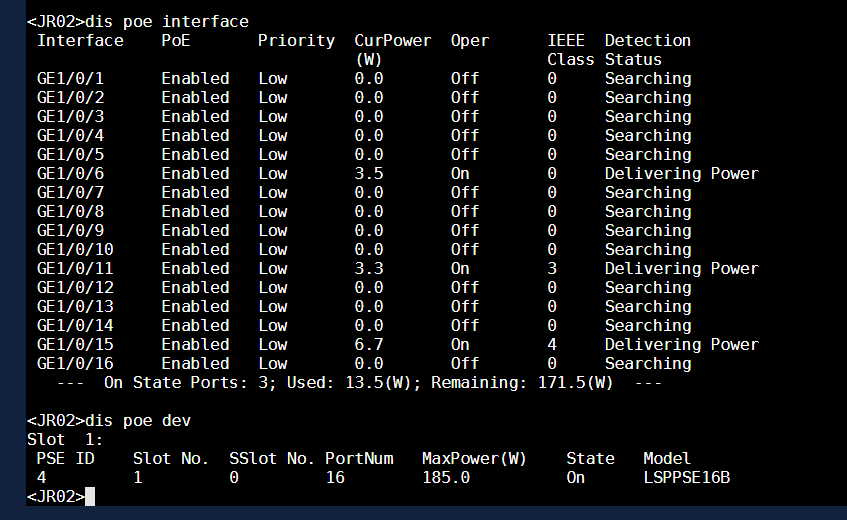Click the LSPPSE16B model name

point(686,478)
